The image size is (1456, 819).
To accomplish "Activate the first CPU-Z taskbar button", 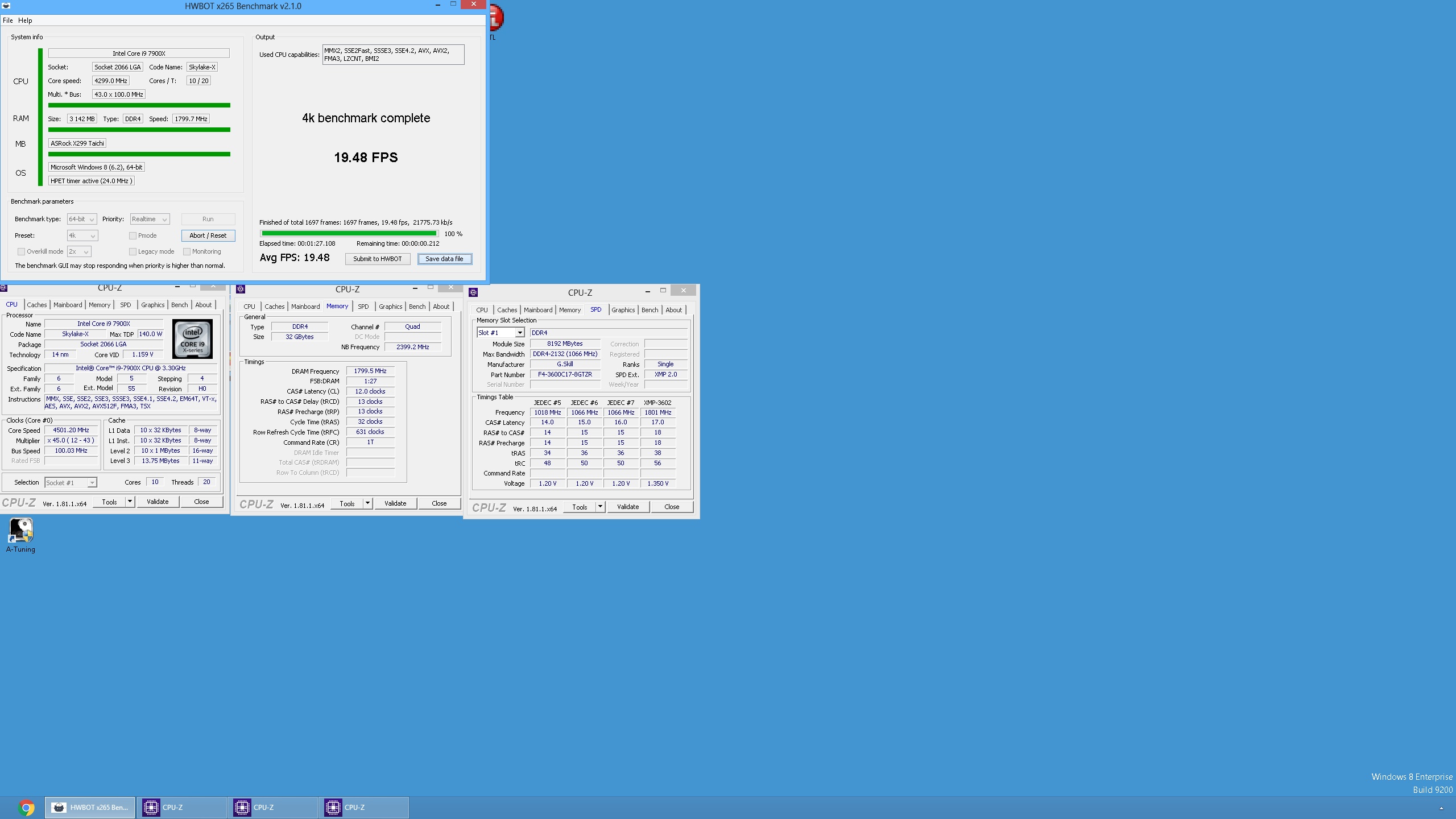I will coord(182,807).
